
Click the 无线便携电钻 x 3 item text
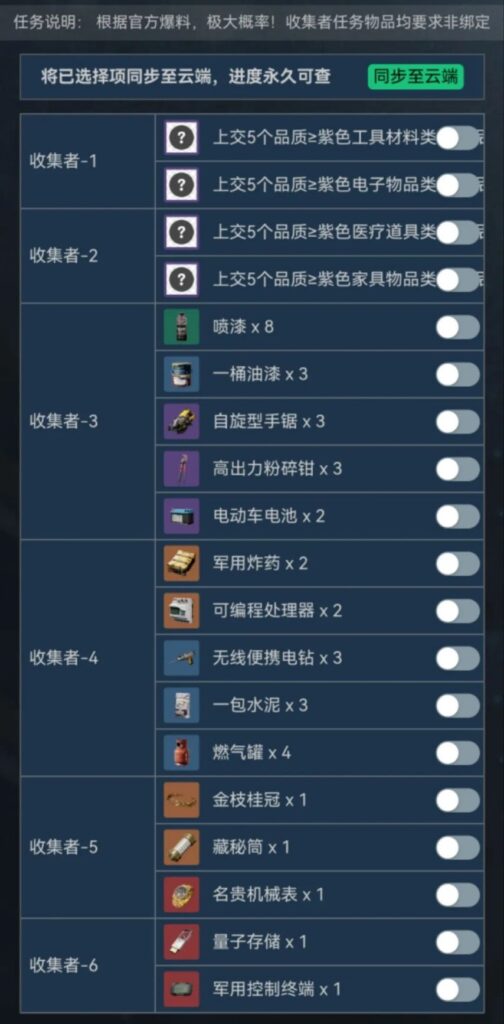click(x=277, y=658)
